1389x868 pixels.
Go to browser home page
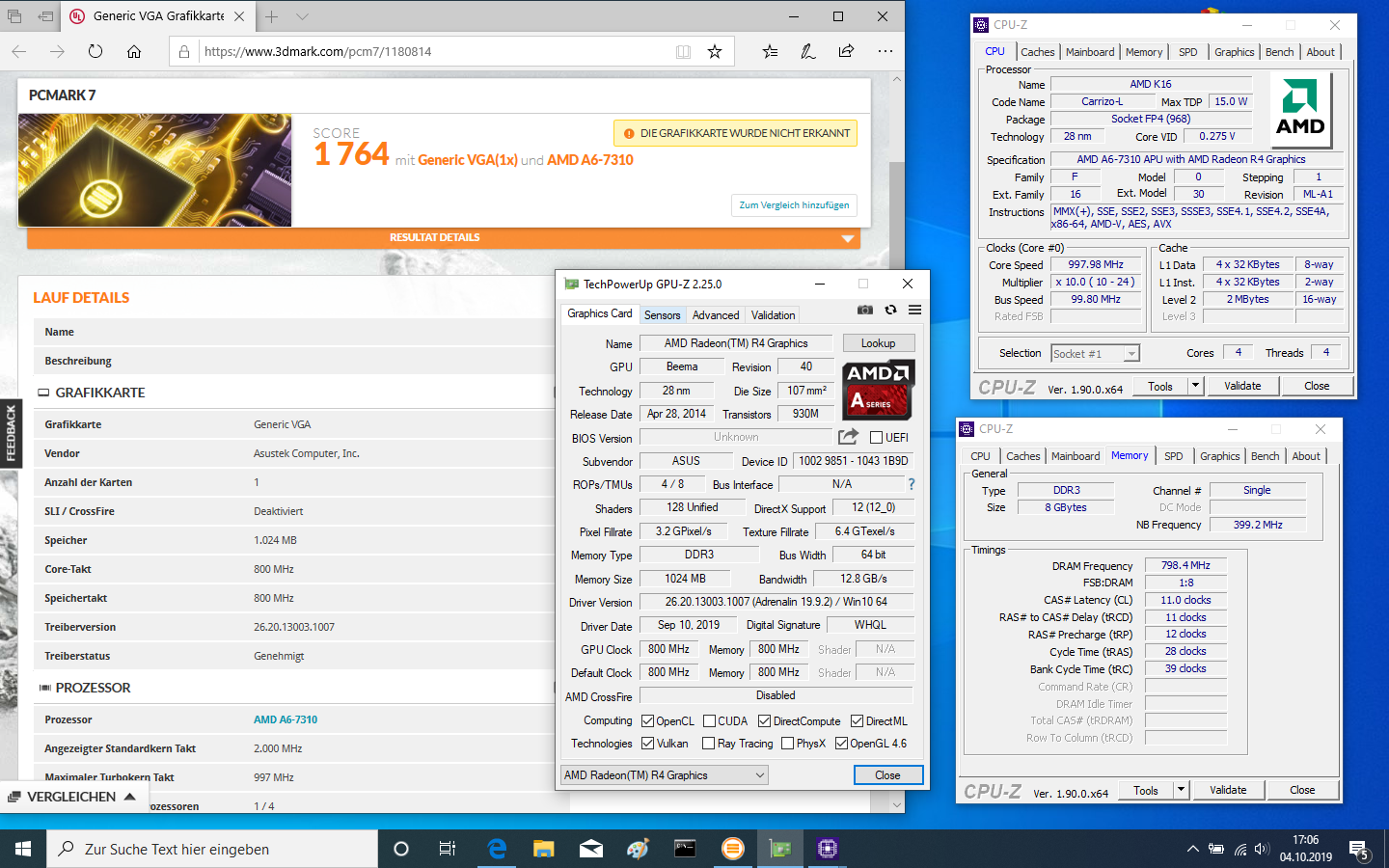[134, 51]
